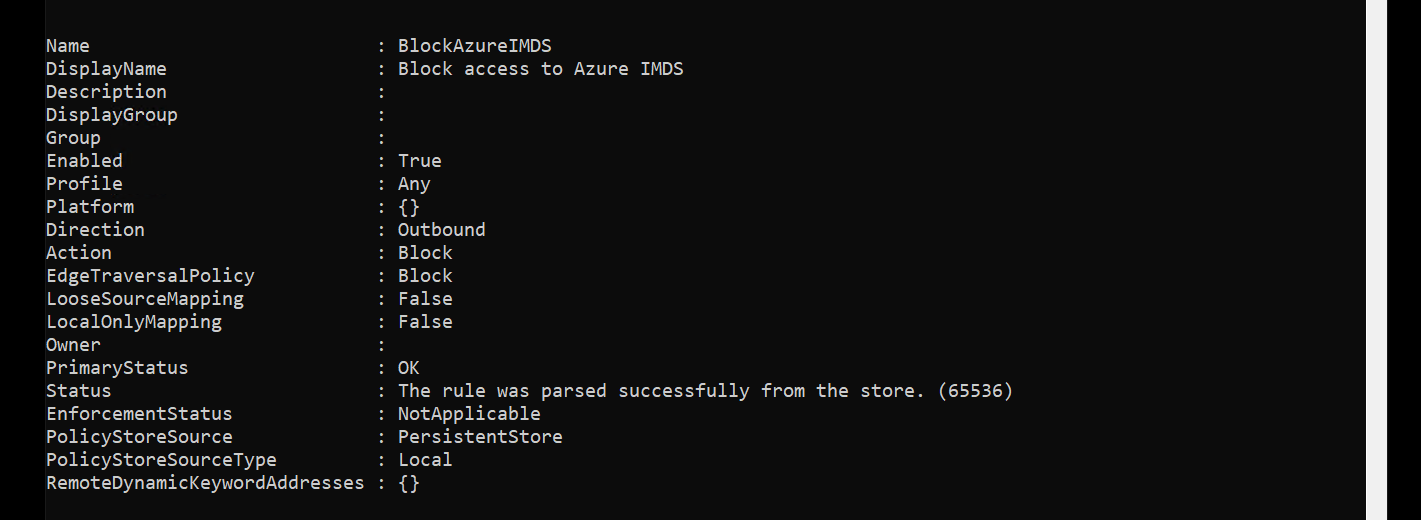The height and width of the screenshot is (520, 1421).
Task: Click the EnforcementStatus value NotApplicable
Action: (x=469, y=414)
